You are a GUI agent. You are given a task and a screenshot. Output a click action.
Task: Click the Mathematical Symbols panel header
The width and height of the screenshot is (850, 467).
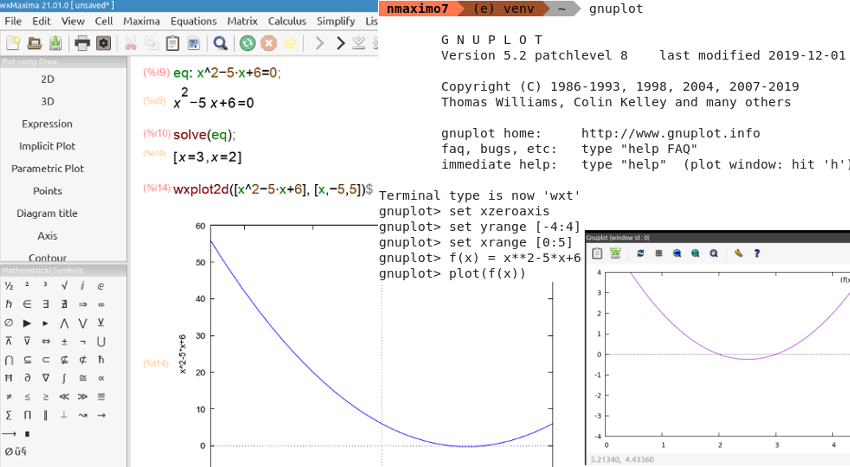coord(63,270)
